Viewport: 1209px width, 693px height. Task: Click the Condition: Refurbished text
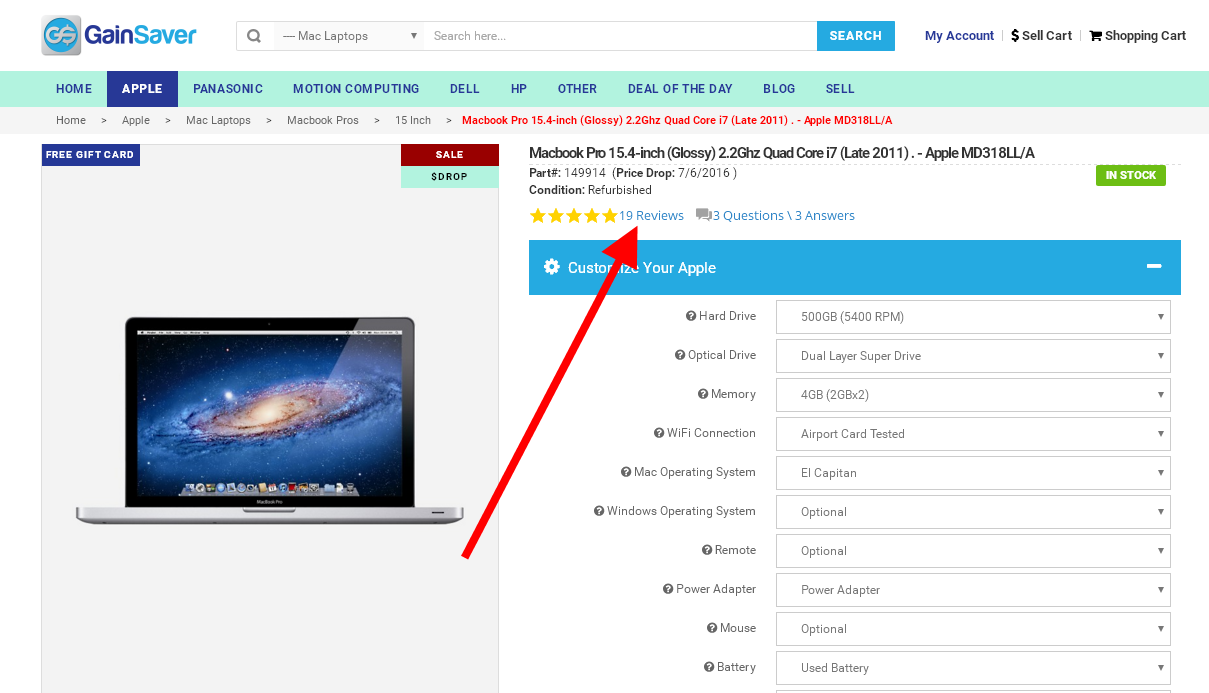coord(590,190)
